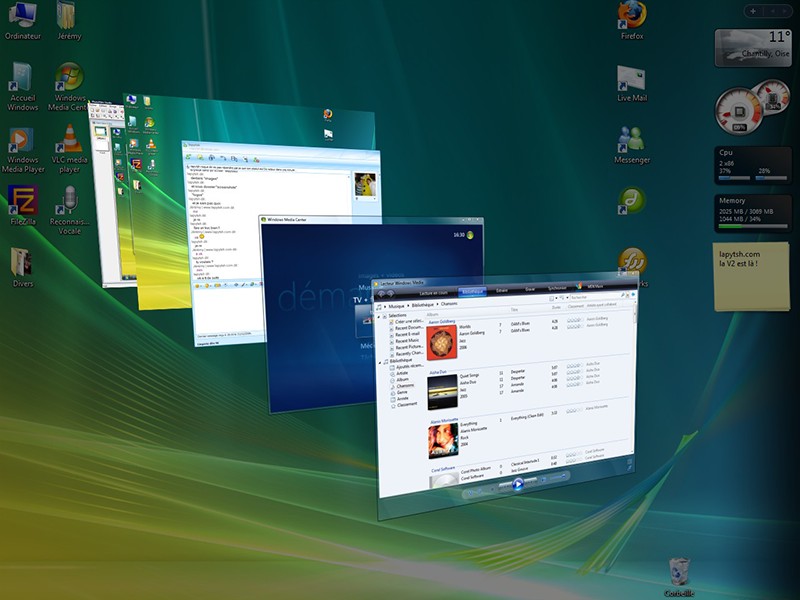This screenshot has height=600, width=800.
Task: Launch VLC media player shortcut
Action: tap(69, 149)
